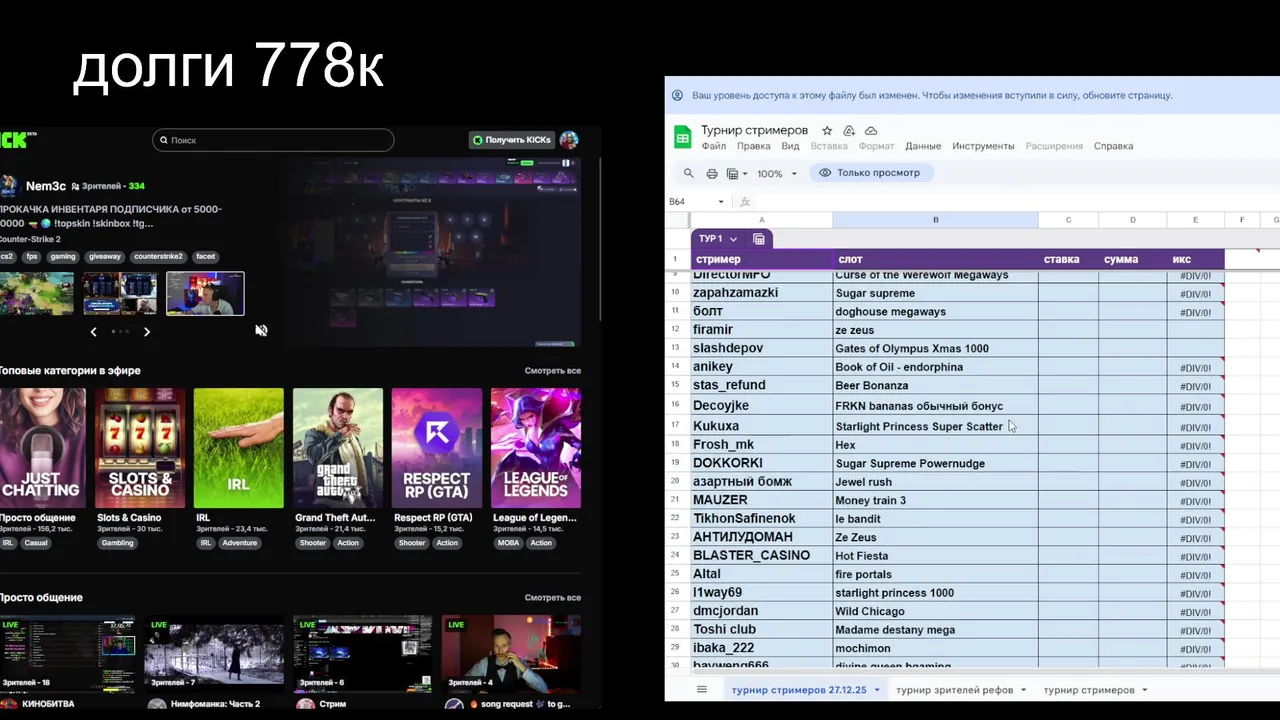1280x720 pixels.
Task: Click account icon in access notification bar
Action: click(x=678, y=96)
